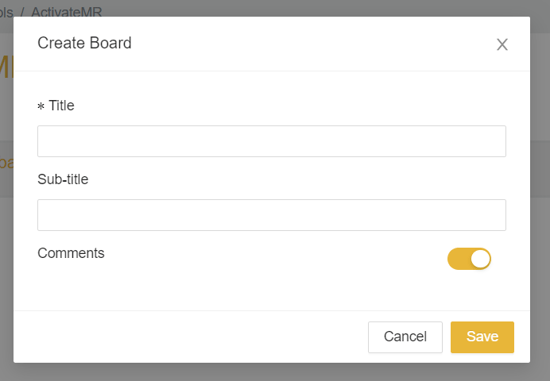Viewport: 550px width, 381px height.
Task: Focus the Title input field
Action: click(x=271, y=141)
